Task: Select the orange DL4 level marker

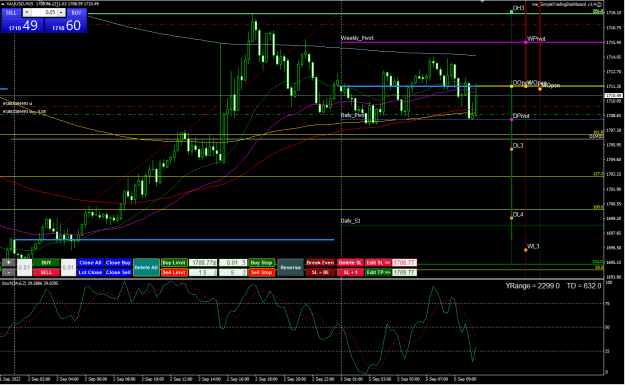Action: [512, 218]
